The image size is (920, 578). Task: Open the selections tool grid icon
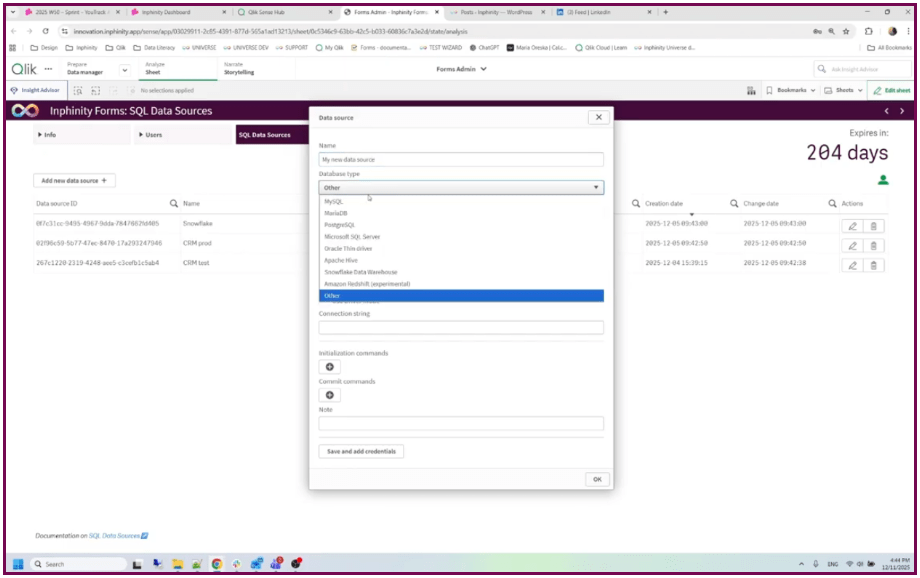pyautogui.click(x=751, y=90)
